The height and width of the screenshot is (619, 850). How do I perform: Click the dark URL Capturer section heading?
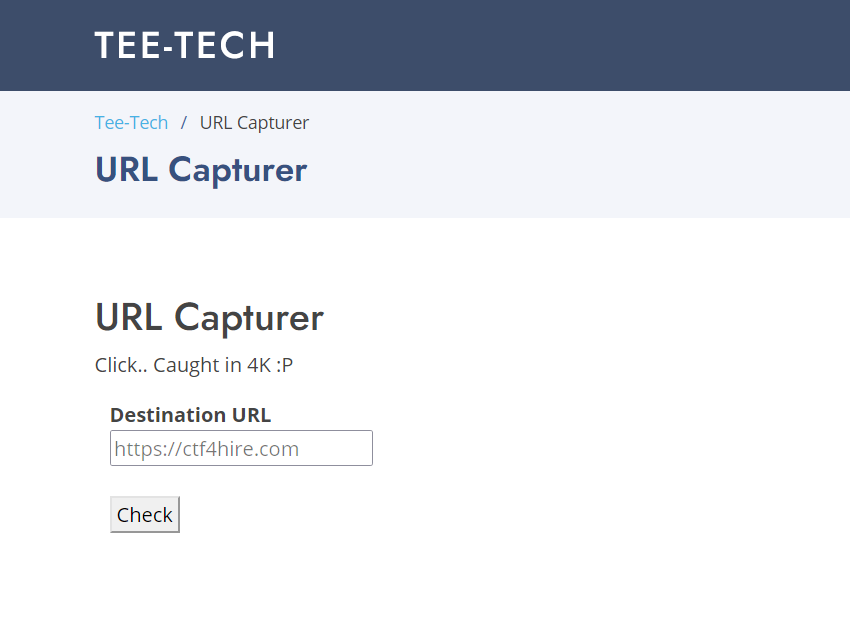click(209, 318)
